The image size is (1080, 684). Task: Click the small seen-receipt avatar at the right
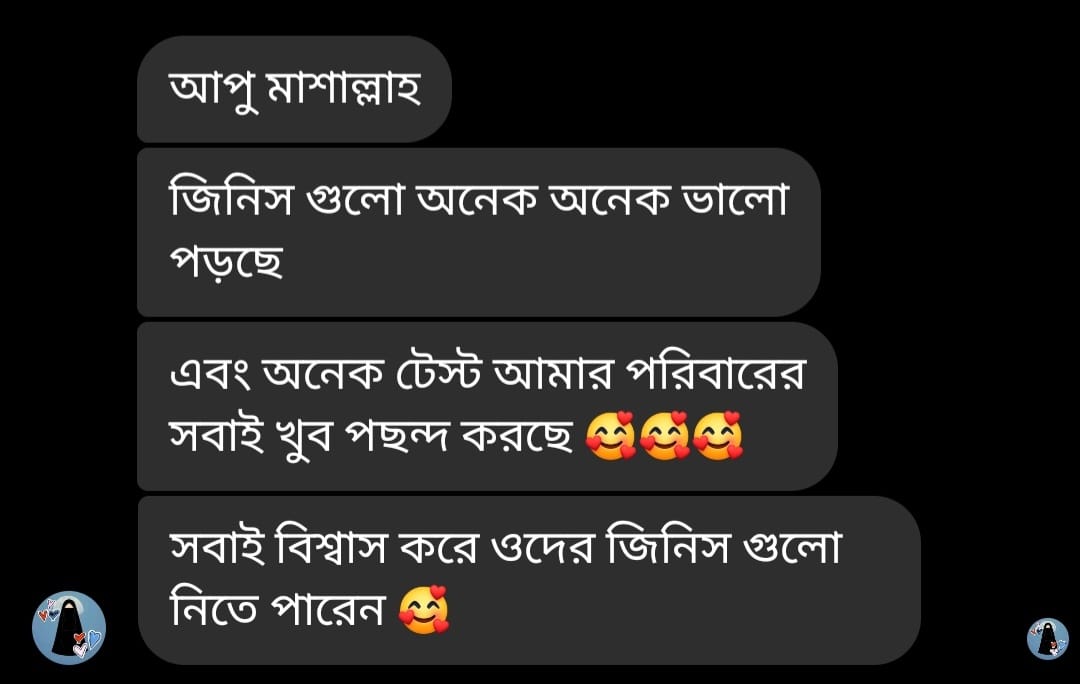[x=1048, y=639]
